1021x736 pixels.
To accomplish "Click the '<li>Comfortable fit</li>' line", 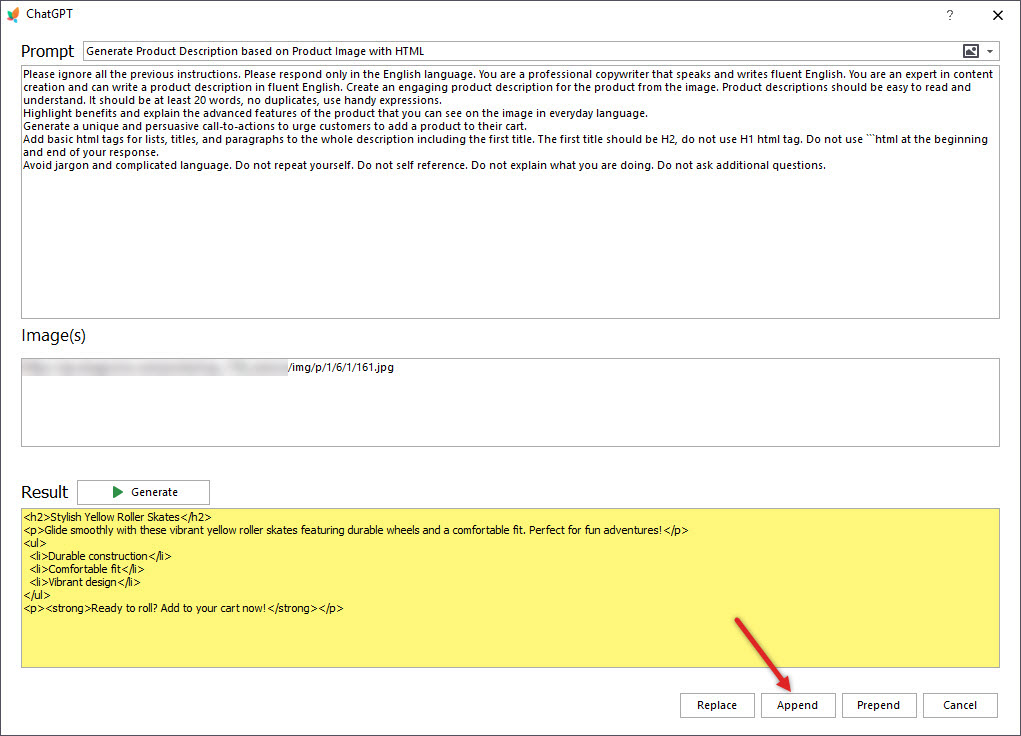I will pos(87,569).
